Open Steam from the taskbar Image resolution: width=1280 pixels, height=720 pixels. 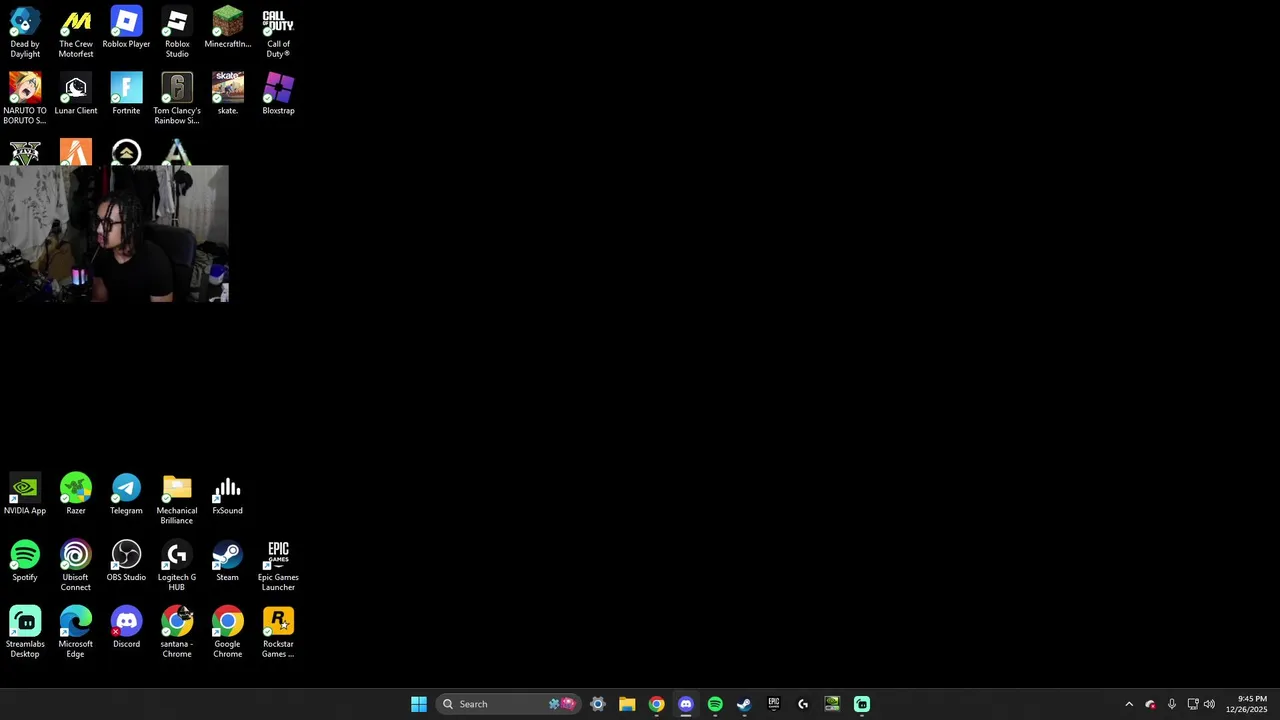(x=744, y=704)
